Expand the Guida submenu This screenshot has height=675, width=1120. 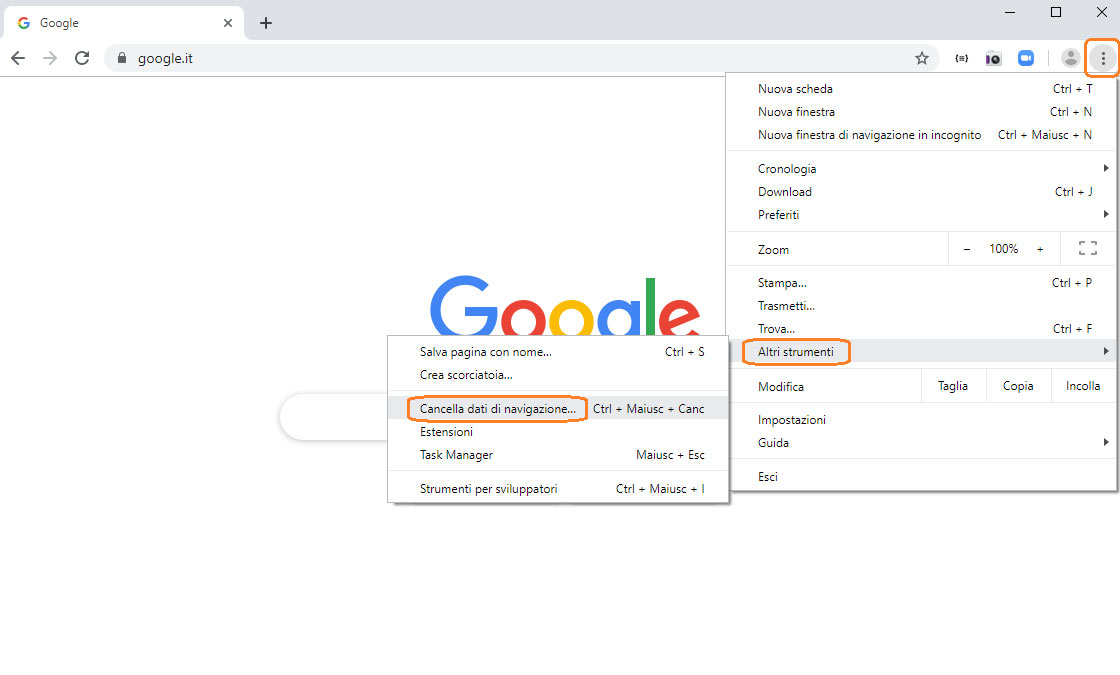tap(921, 443)
